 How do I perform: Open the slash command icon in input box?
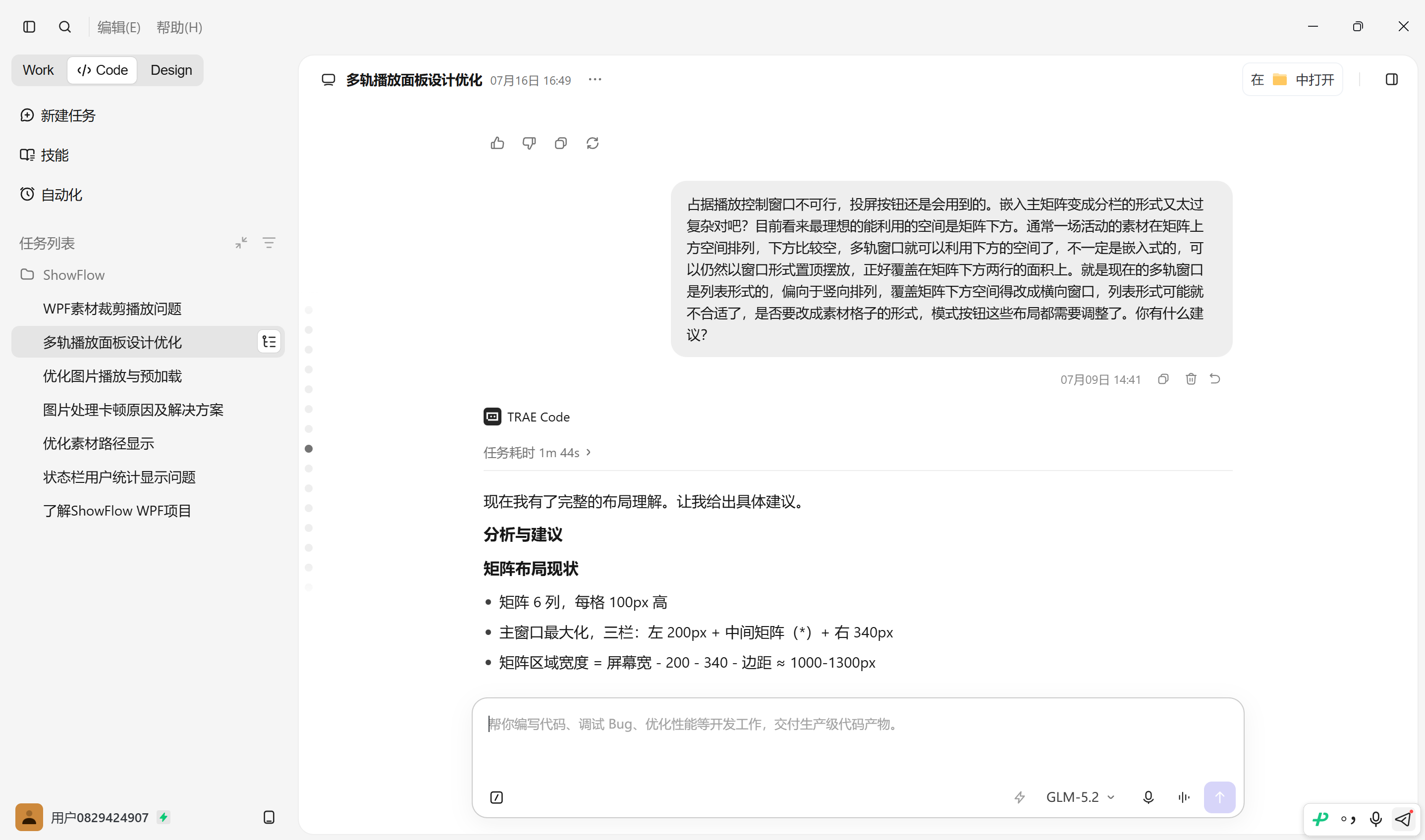(x=496, y=797)
